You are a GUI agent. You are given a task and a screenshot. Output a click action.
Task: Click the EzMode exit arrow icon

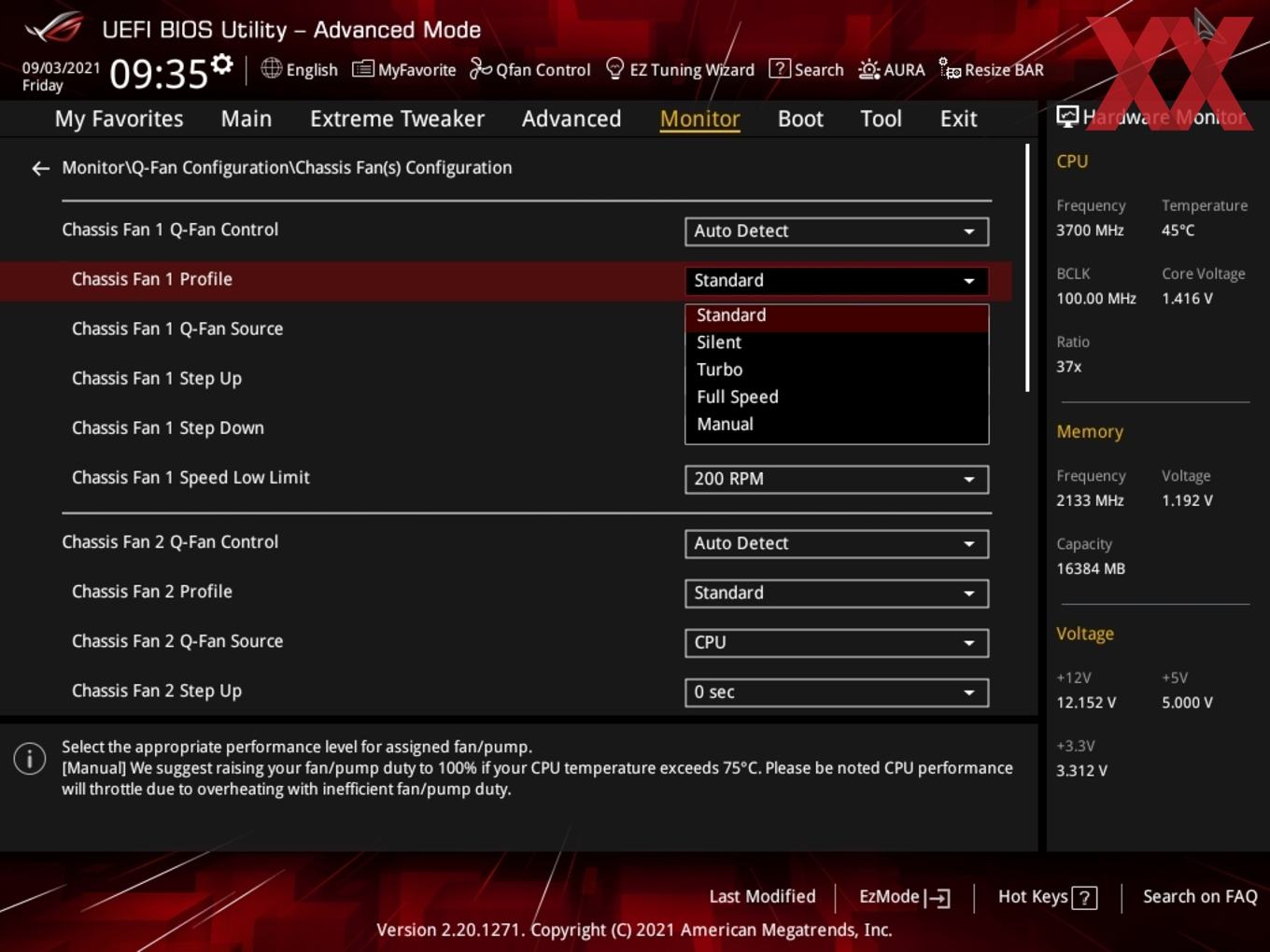pos(937,898)
